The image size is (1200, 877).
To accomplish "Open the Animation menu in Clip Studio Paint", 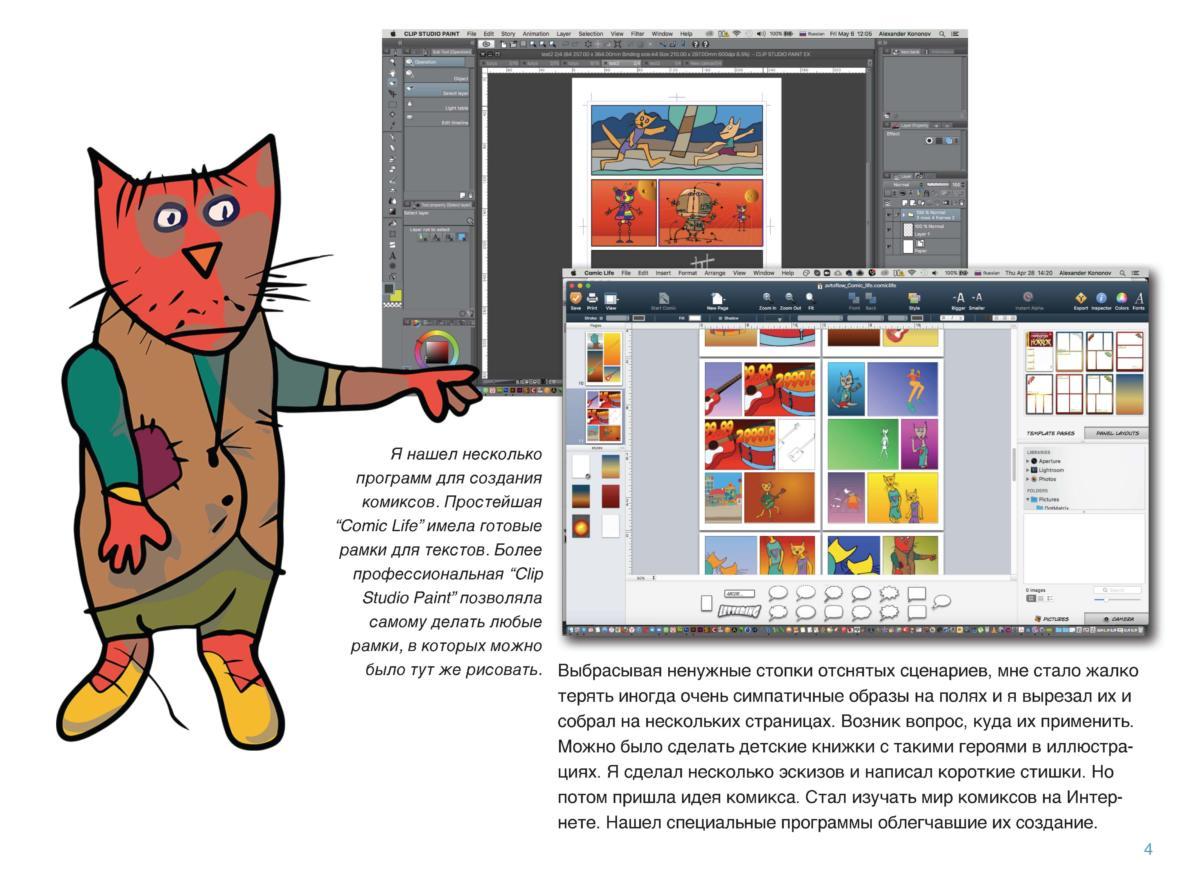I will tap(535, 33).
